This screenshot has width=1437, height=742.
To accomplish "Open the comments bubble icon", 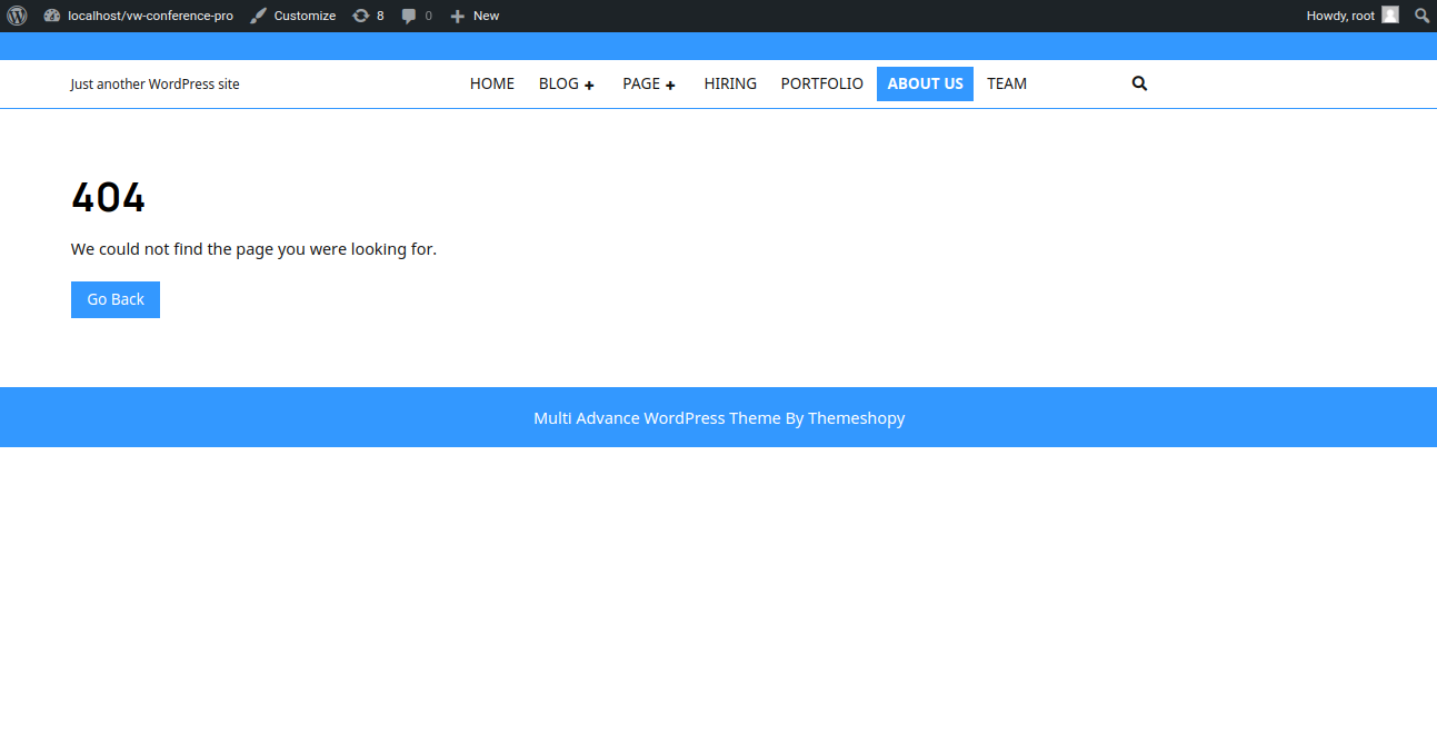I will pyautogui.click(x=409, y=16).
